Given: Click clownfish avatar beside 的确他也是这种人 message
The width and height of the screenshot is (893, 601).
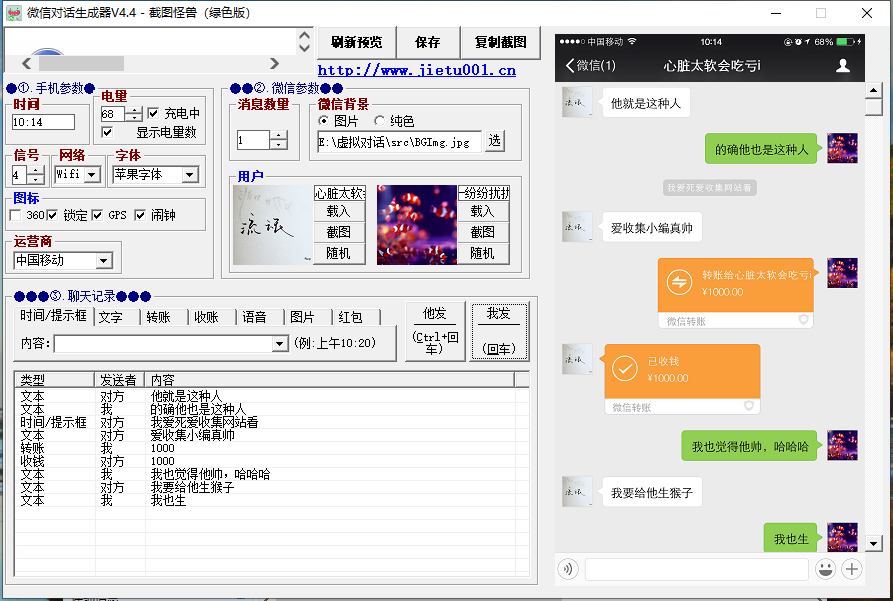Looking at the screenshot, I should click(x=842, y=148).
